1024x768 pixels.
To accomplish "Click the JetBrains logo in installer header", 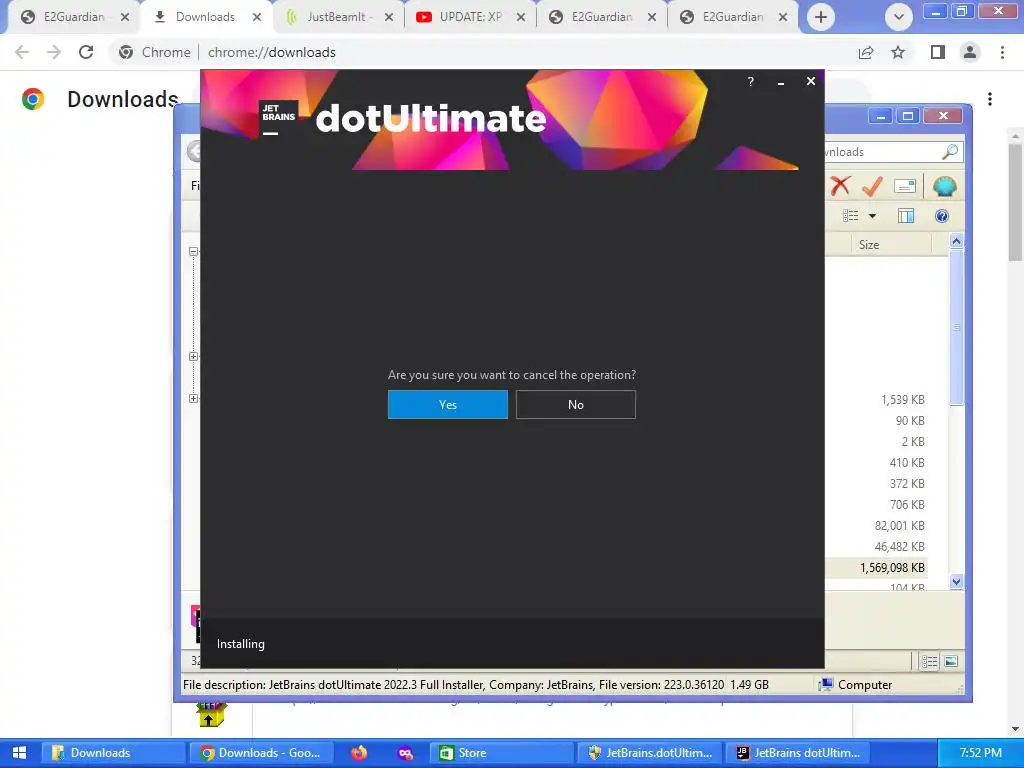I will tap(278, 119).
